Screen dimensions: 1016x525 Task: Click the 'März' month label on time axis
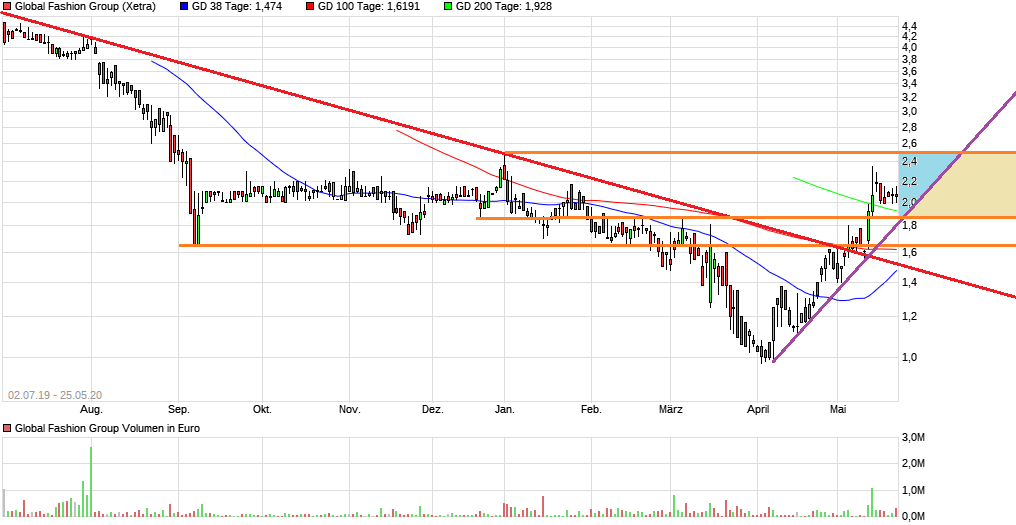671,409
